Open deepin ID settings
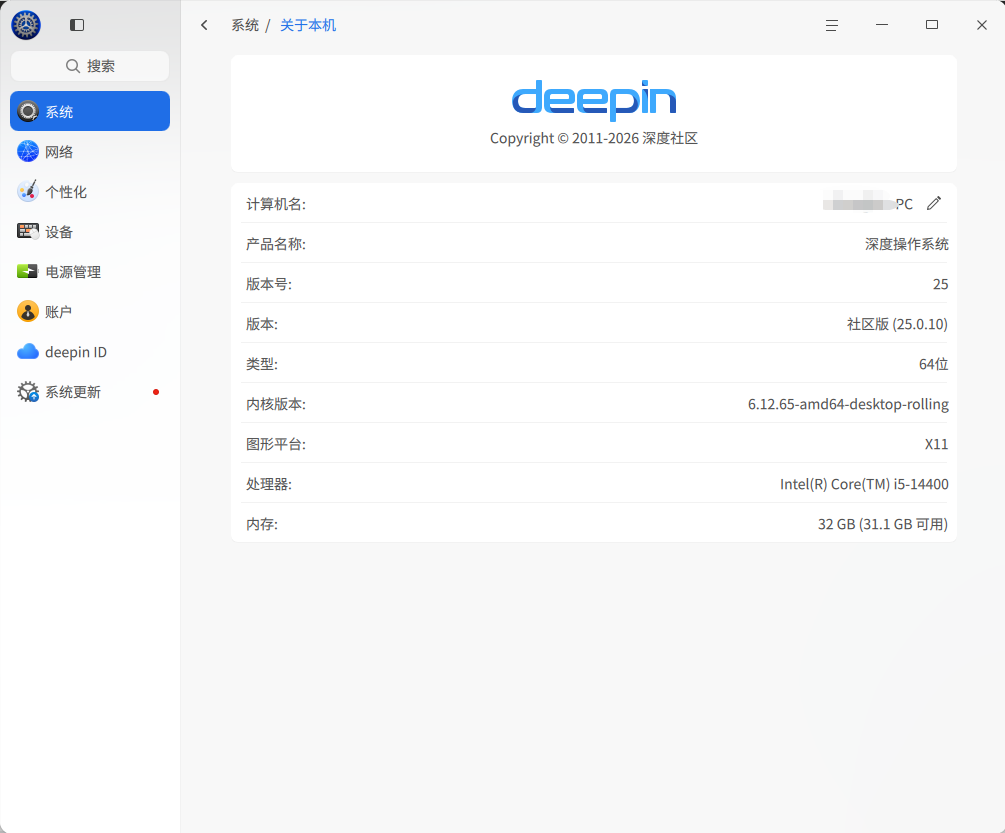 (x=90, y=351)
